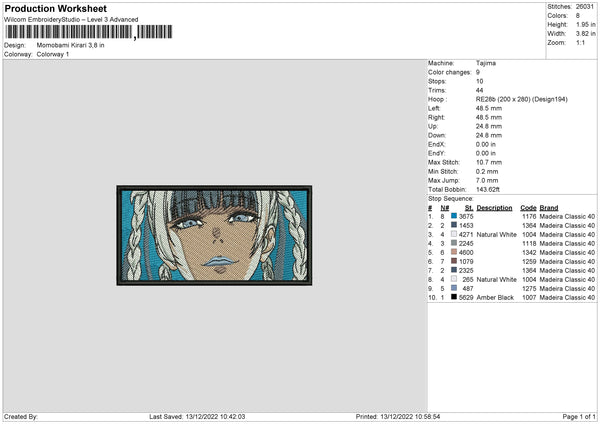Select the gray swatch in stop row 4
This screenshot has width=600, height=424.
coord(454,243)
